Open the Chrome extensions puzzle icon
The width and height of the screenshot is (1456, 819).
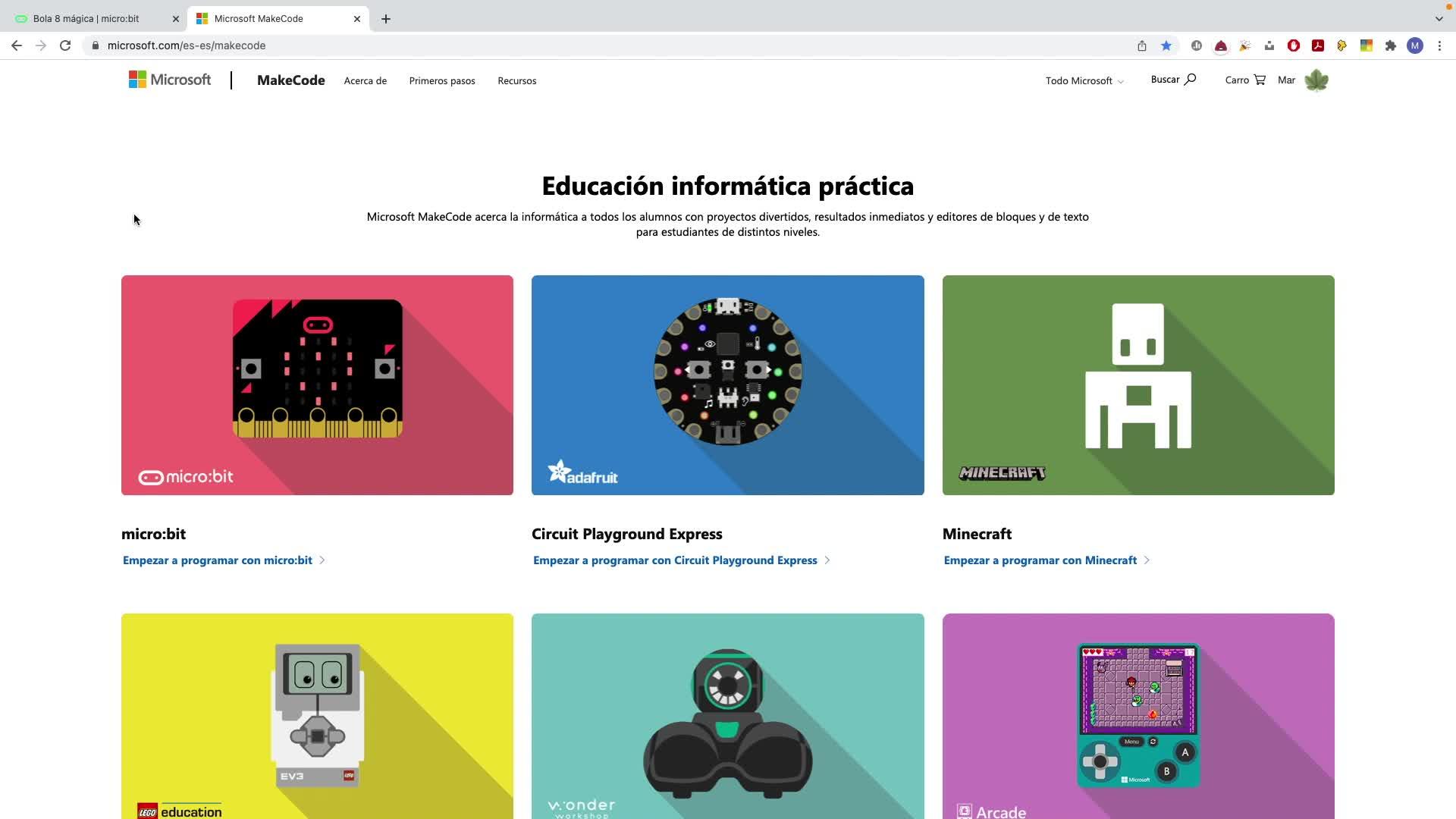click(1391, 45)
